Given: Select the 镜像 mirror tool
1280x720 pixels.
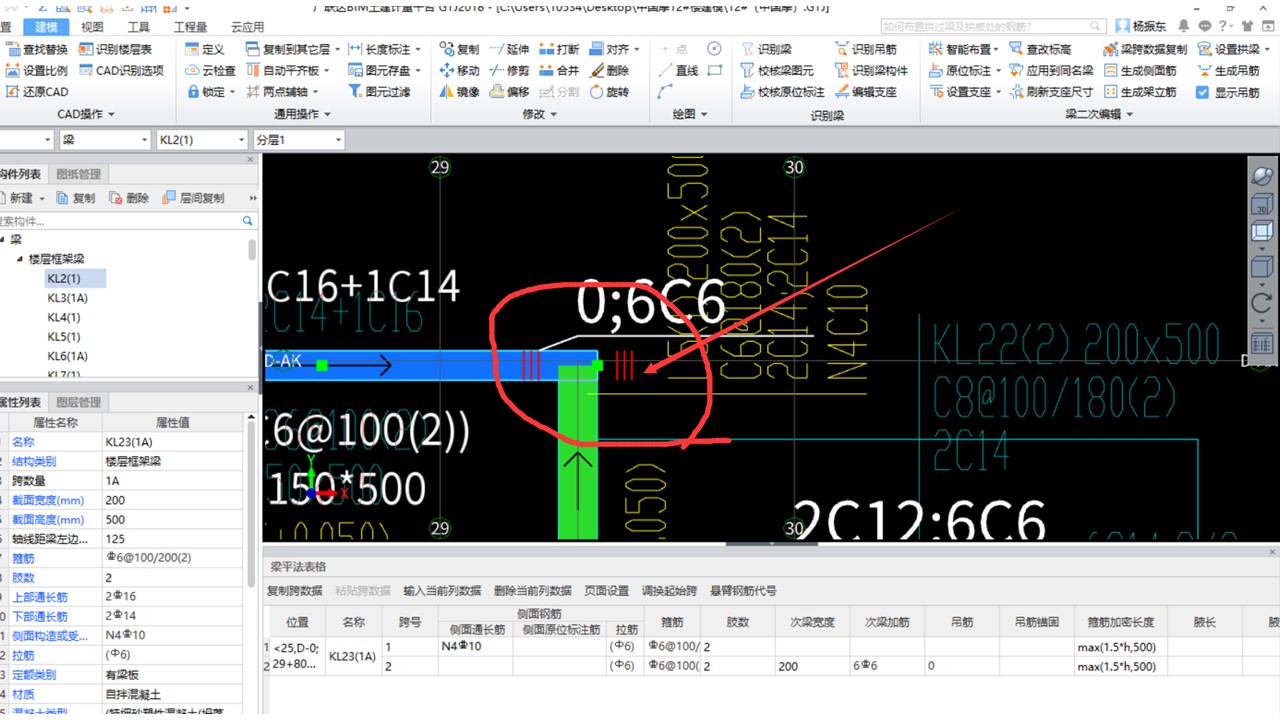Looking at the screenshot, I should point(459,91).
